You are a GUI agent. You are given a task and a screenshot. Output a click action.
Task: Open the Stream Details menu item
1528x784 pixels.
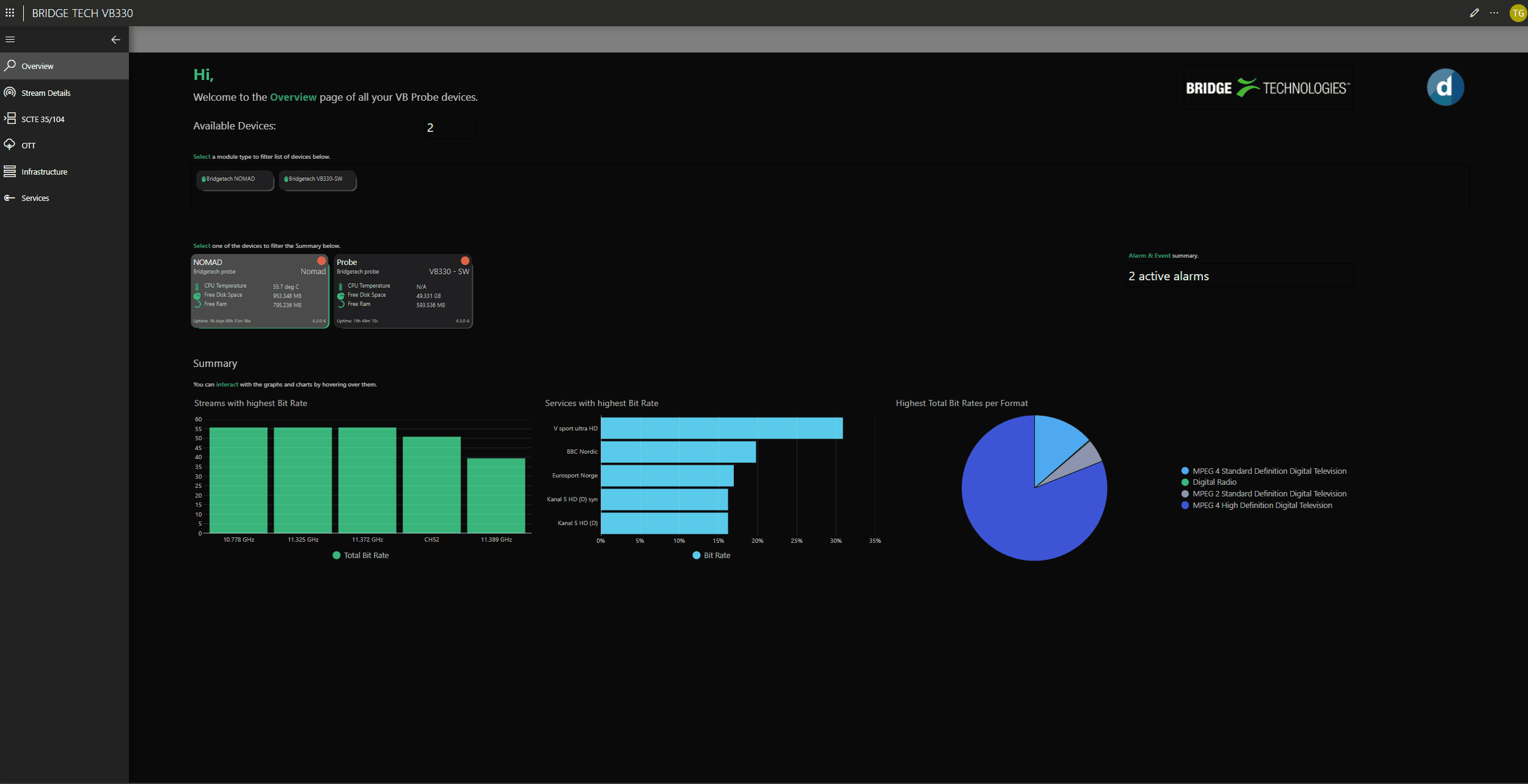point(64,93)
